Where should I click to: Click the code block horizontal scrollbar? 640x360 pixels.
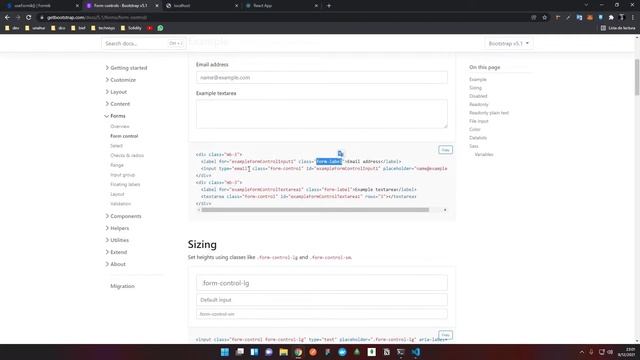tap(315, 210)
